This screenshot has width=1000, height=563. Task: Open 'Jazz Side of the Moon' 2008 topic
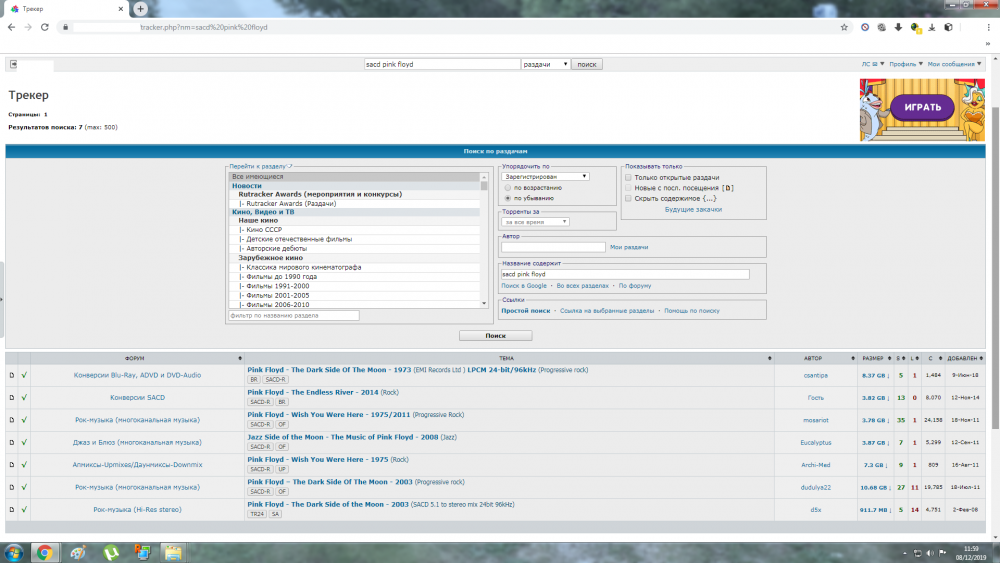(342, 437)
